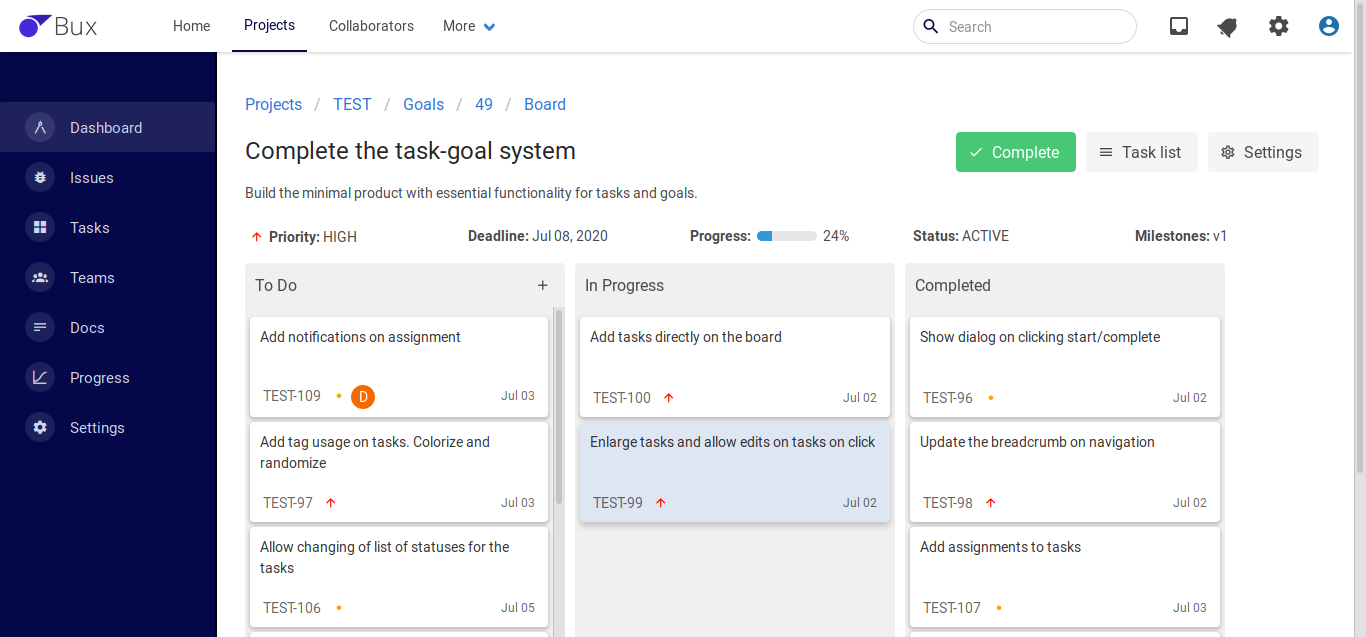The width and height of the screenshot is (1366, 637).
Task: Click the Goals breadcrumb link
Action: [x=423, y=104]
